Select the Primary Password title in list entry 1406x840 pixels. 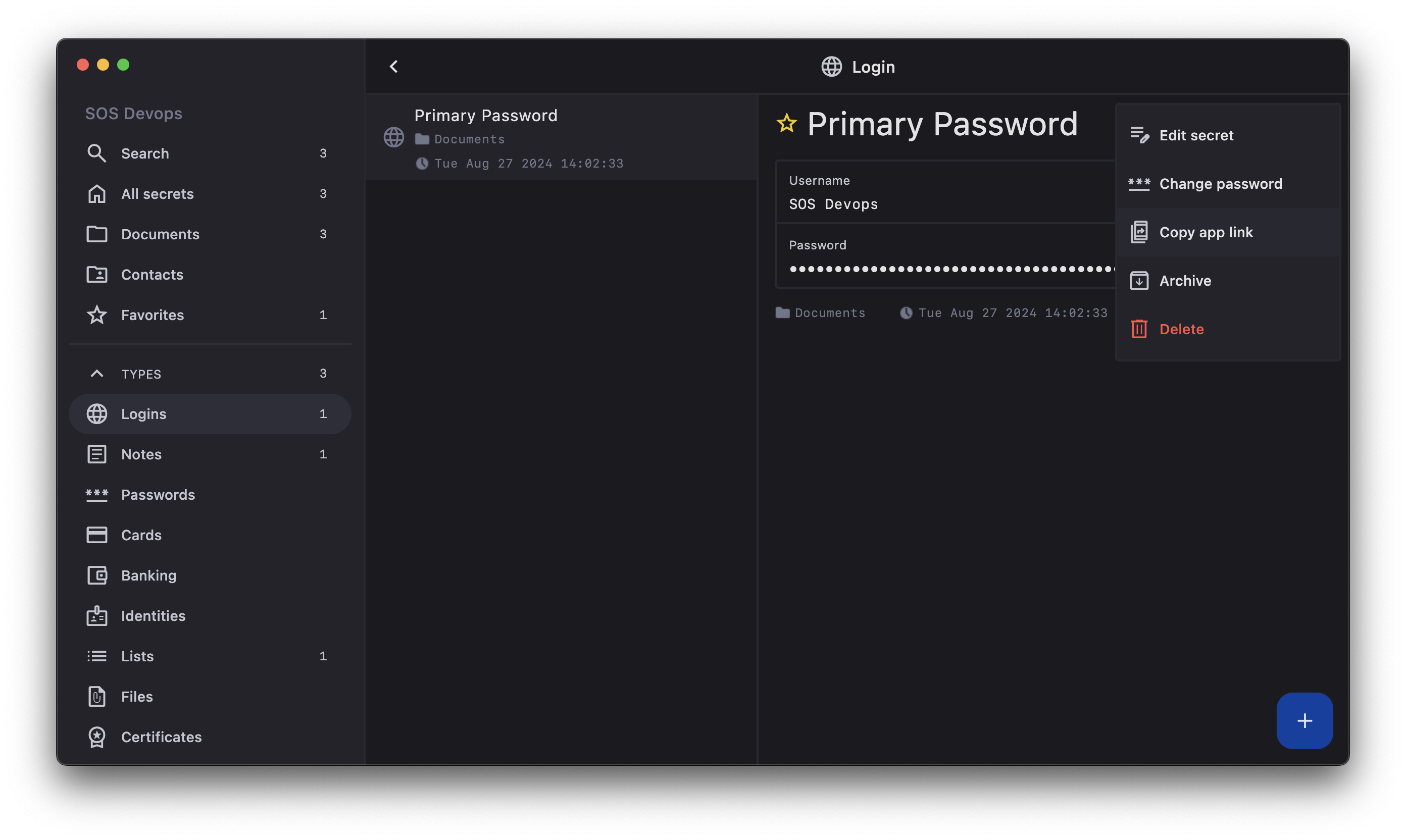click(486, 116)
